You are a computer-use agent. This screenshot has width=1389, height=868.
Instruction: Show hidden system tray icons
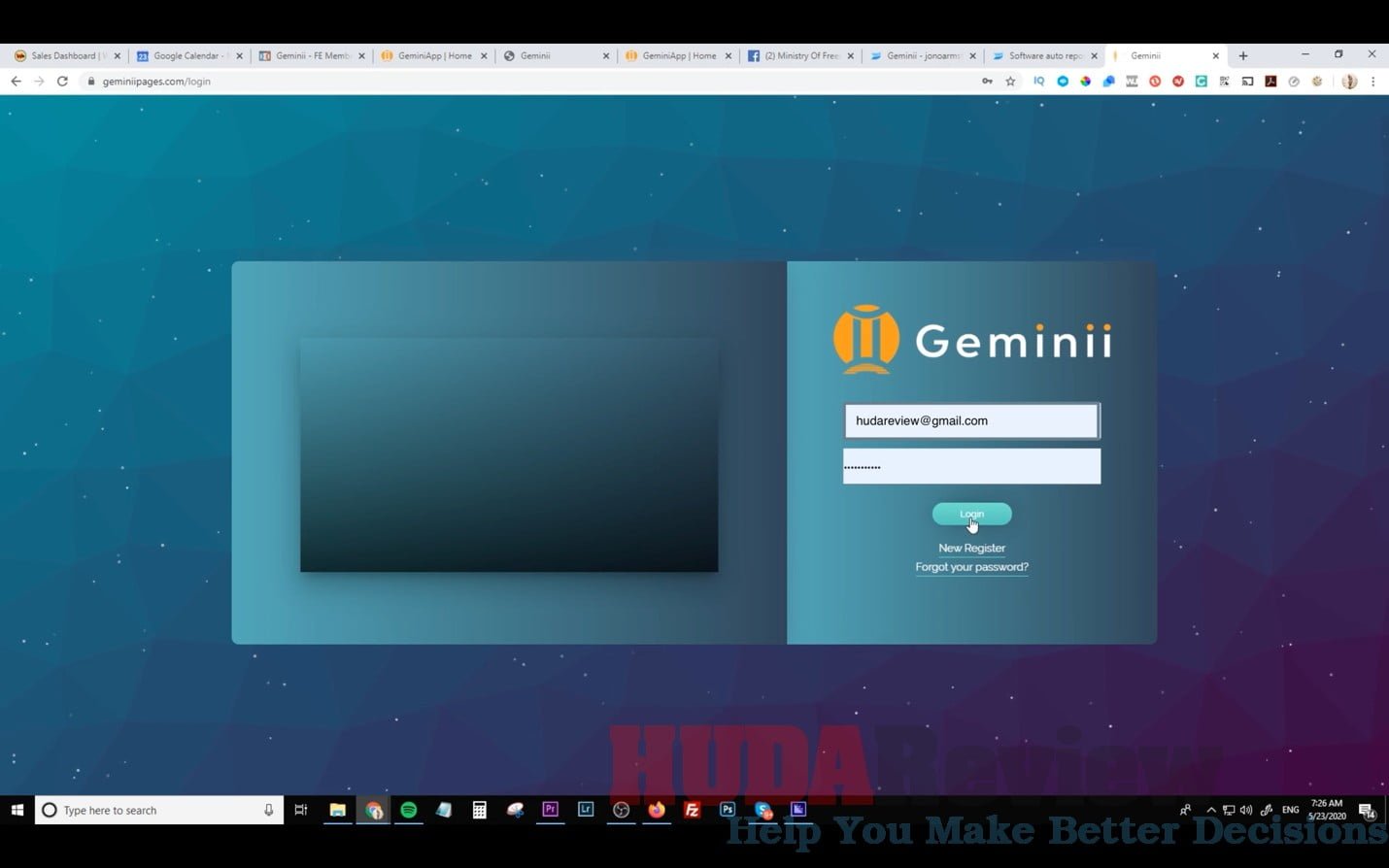coord(1211,810)
